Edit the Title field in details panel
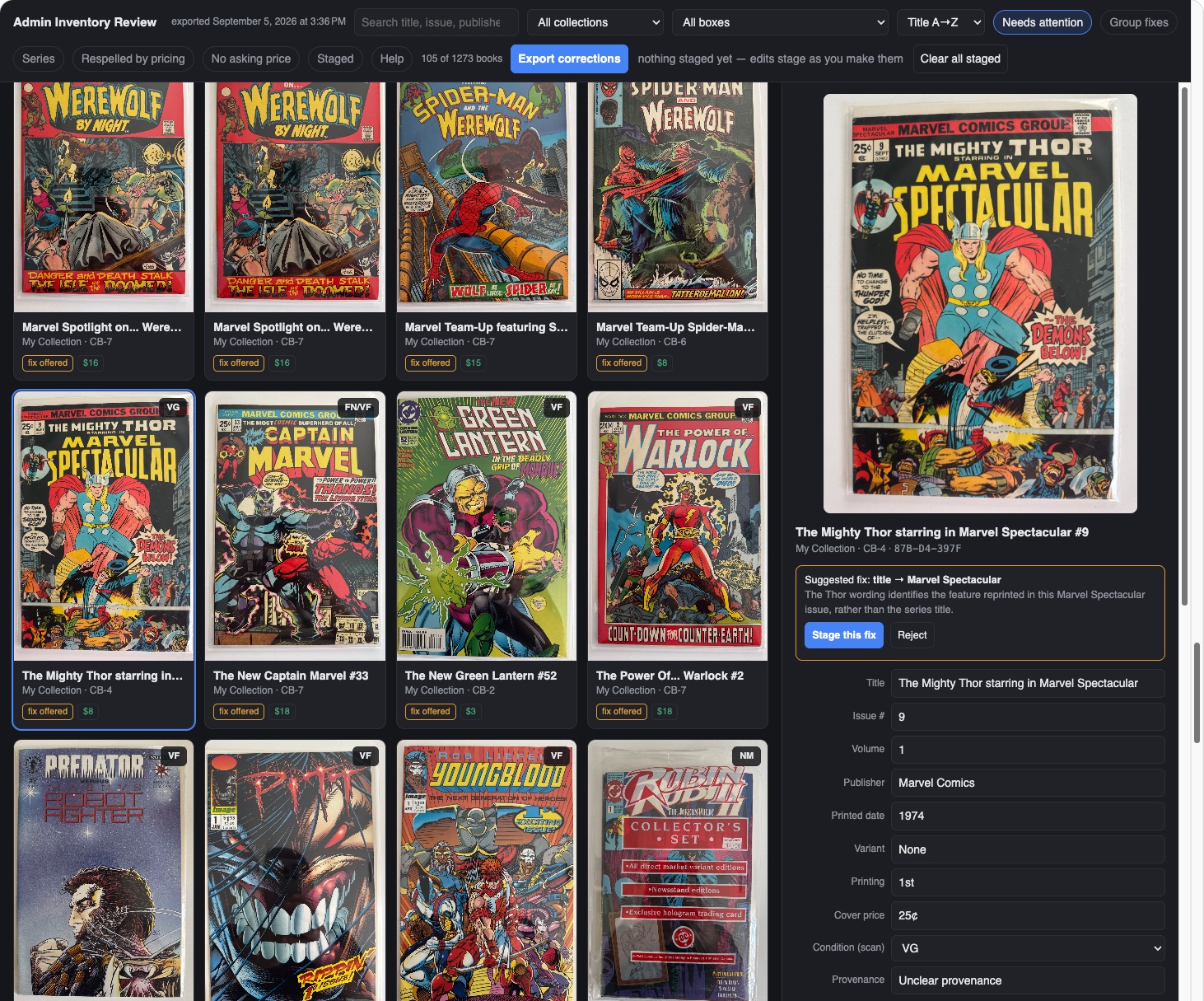Screen dimensions: 1204x1001 tap(1028, 683)
